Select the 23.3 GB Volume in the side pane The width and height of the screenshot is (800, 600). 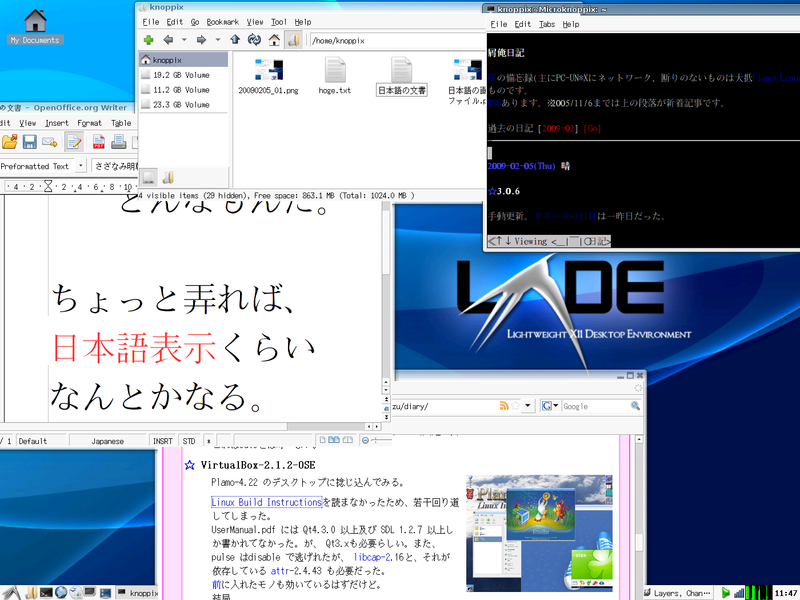point(184,105)
